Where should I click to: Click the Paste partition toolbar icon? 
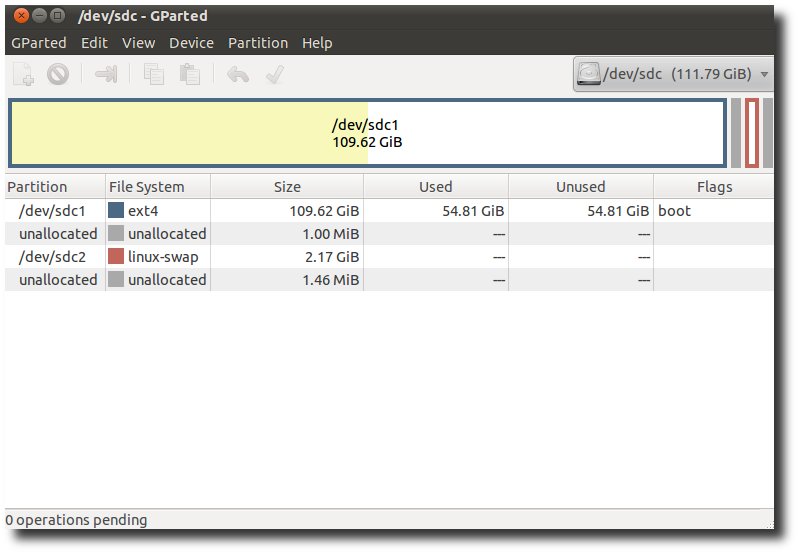[x=190, y=74]
